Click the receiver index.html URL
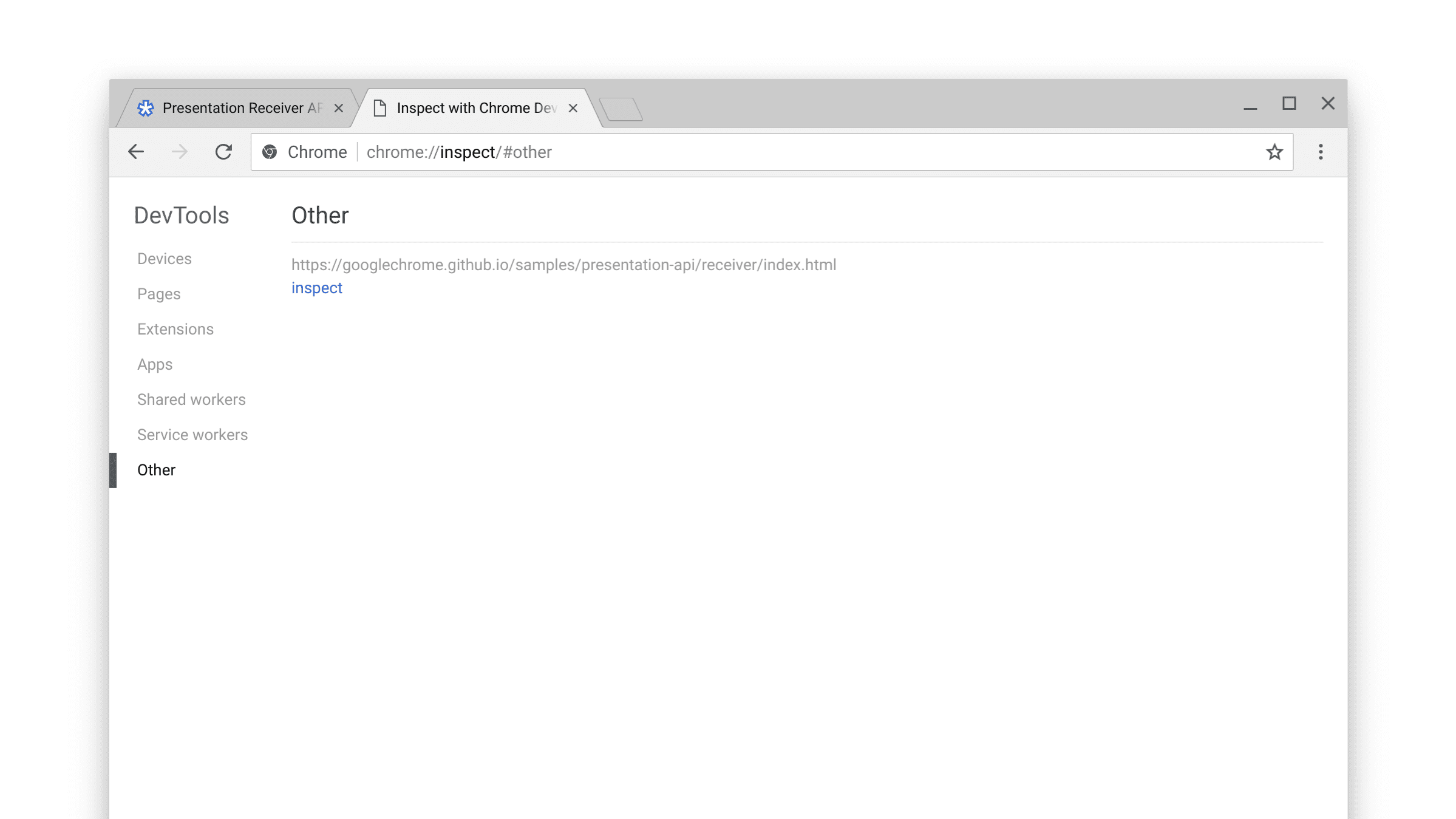The height and width of the screenshot is (819, 1456). point(563,264)
